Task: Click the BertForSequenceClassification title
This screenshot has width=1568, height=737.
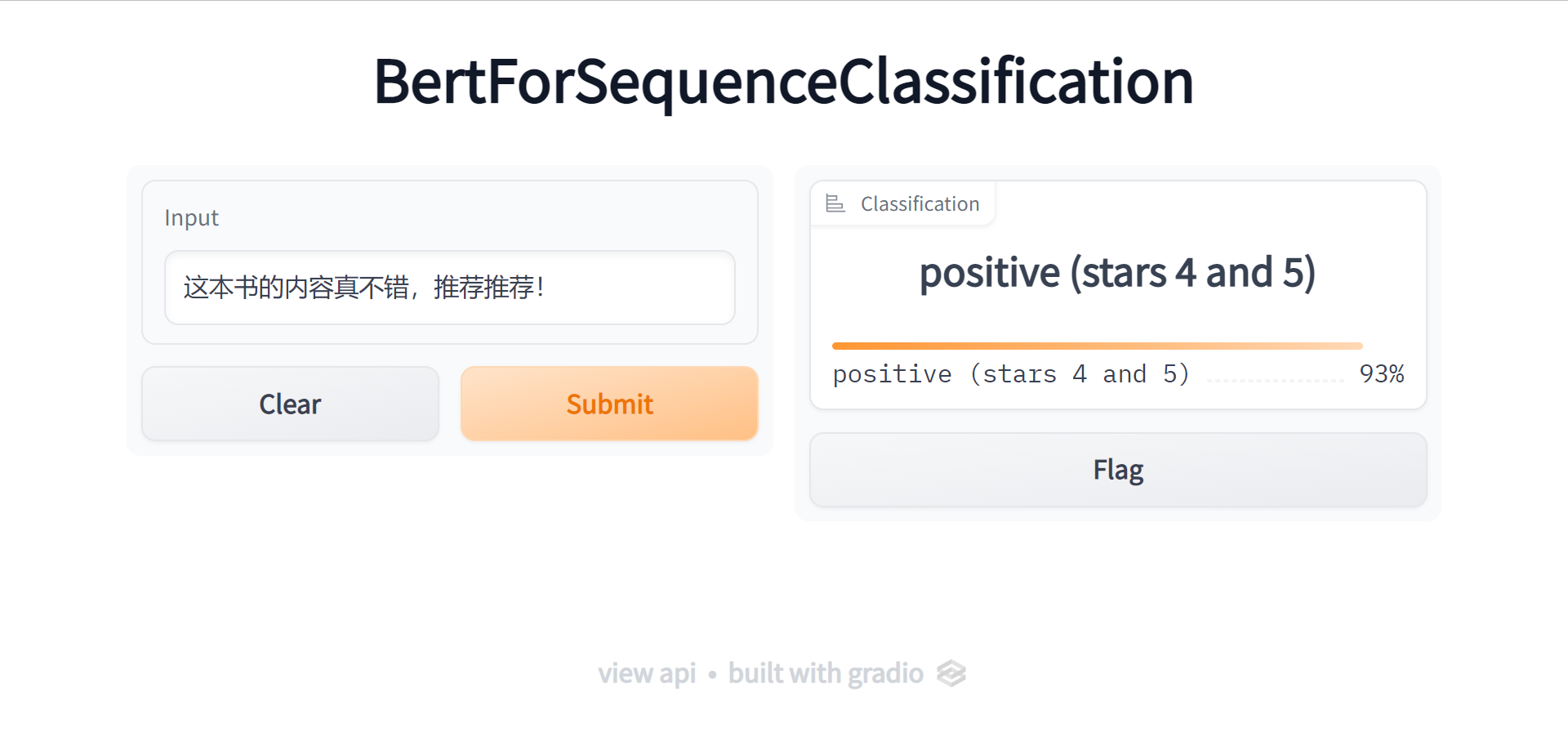Action: point(784,82)
